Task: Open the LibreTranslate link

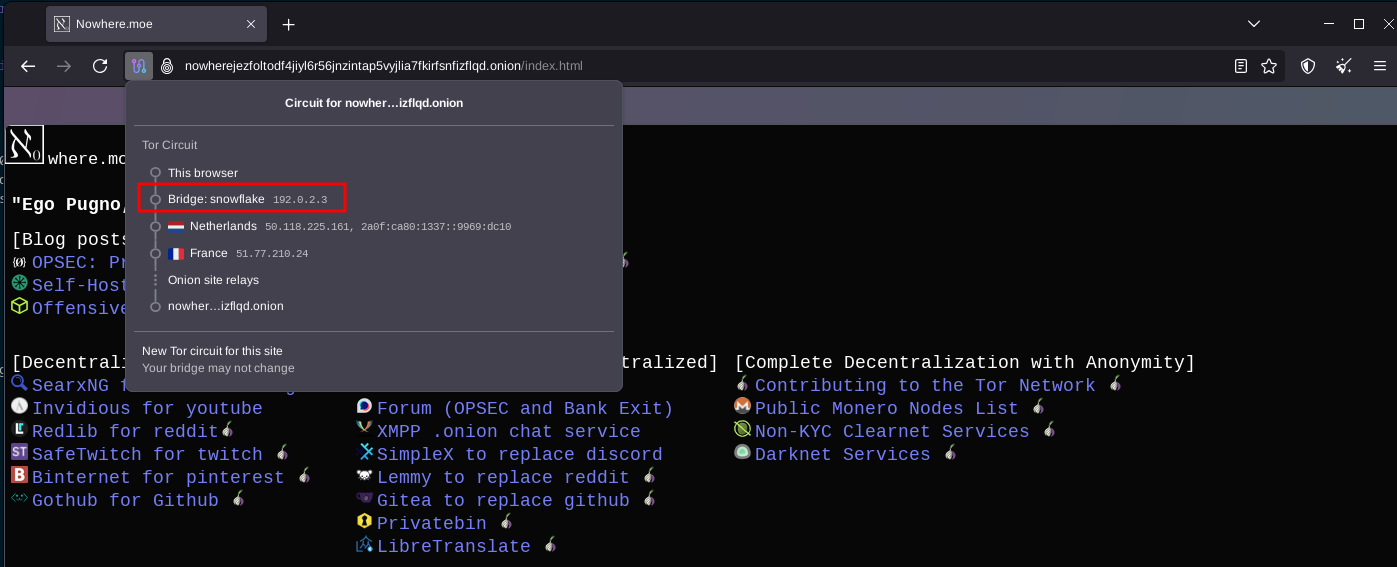Action: [x=454, y=547]
